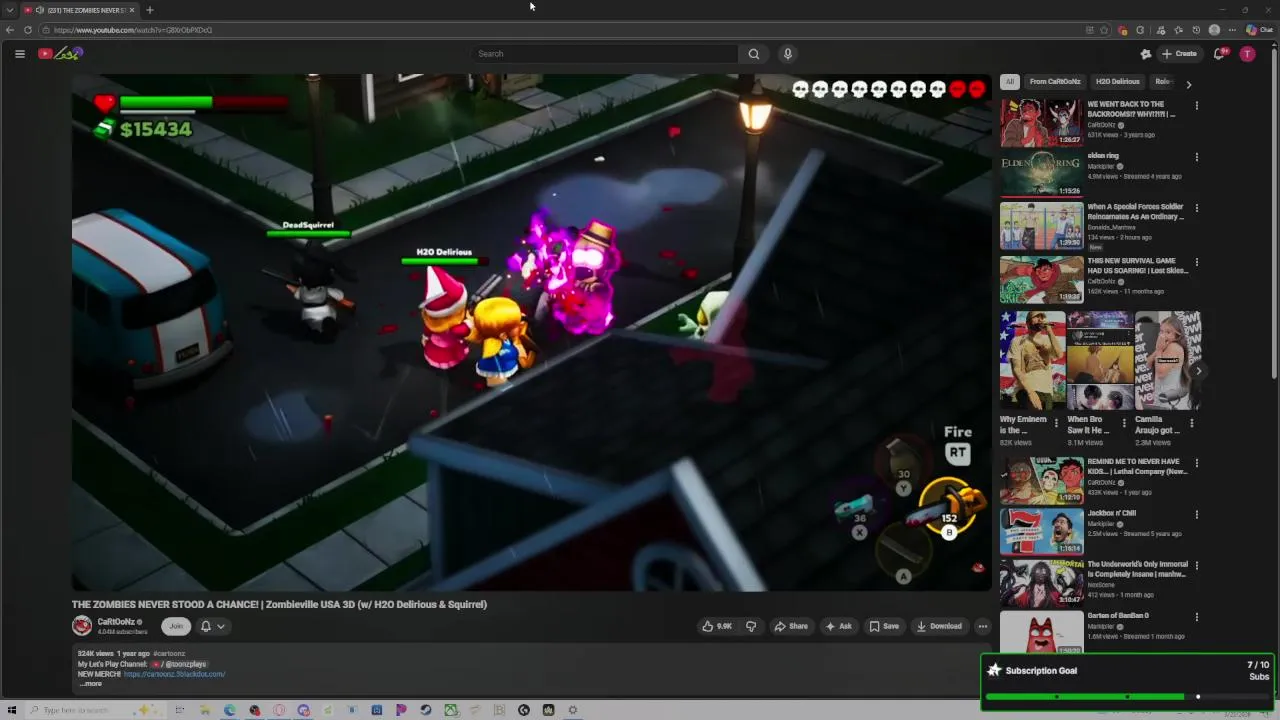Click the green player health bar
Image resolution: width=1280 pixels, height=720 pixels.
(x=166, y=102)
